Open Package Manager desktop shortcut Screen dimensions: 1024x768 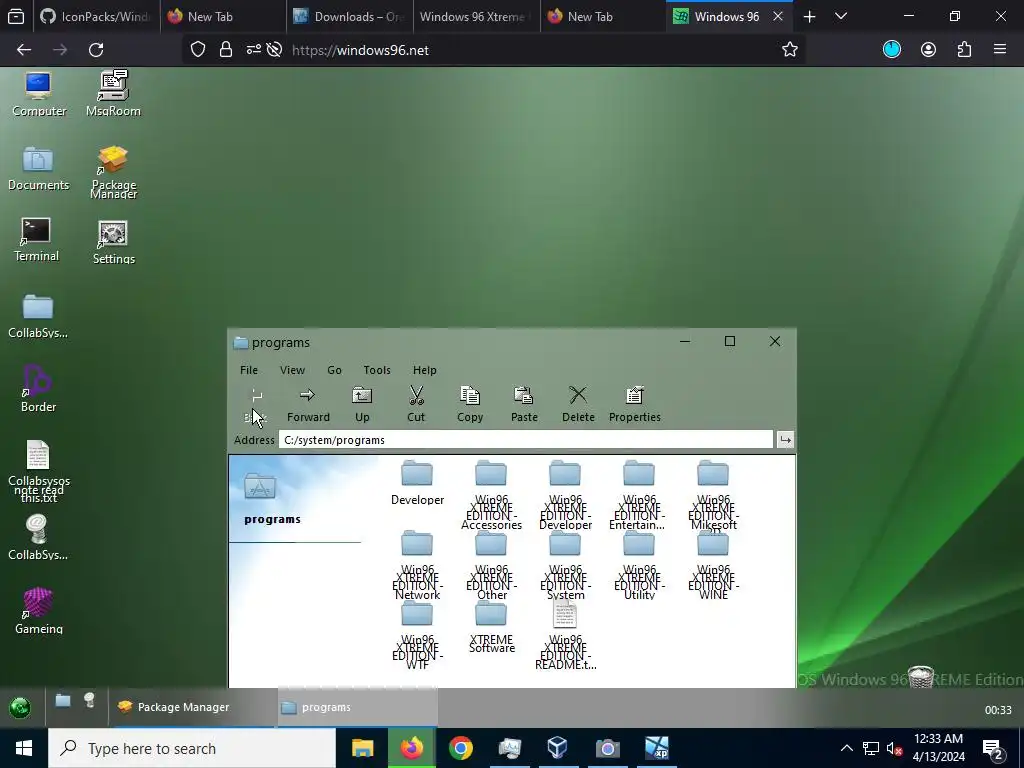[113, 171]
